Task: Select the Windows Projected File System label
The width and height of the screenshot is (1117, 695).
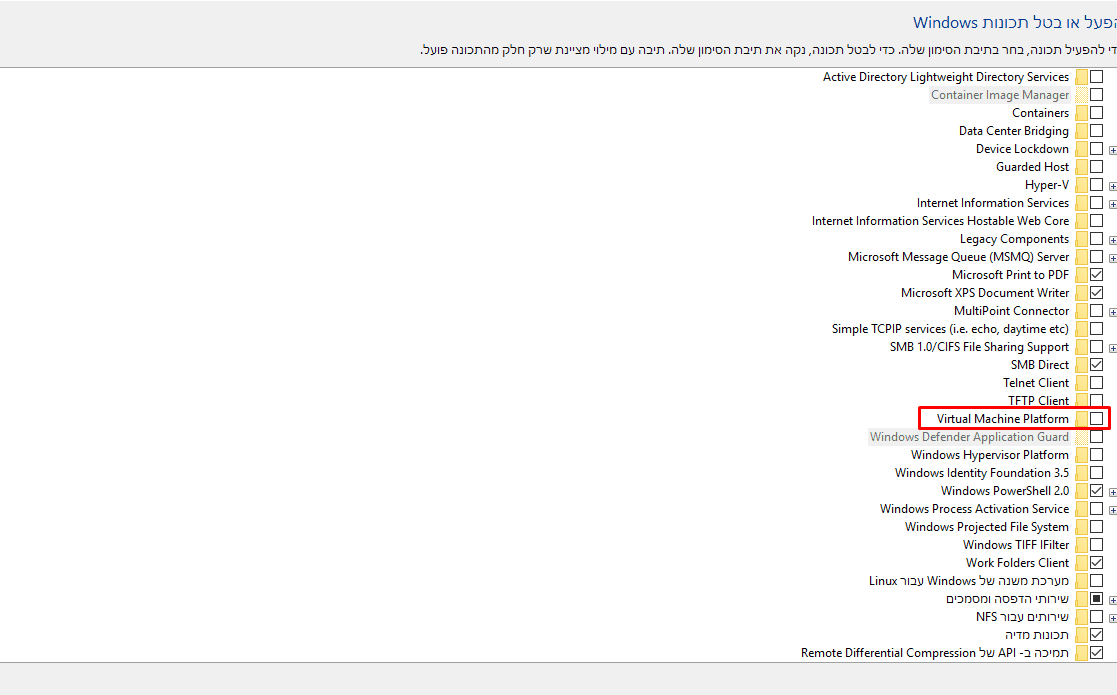Action: (x=986, y=527)
